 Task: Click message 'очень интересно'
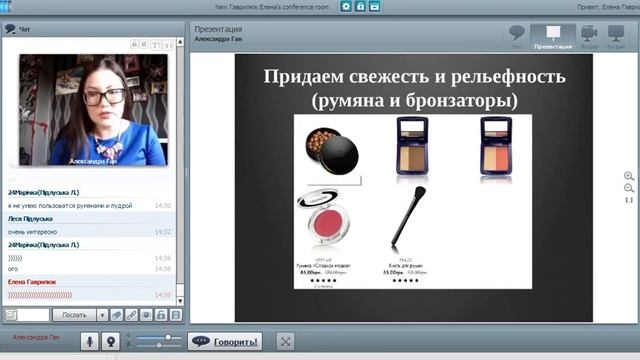tap(33, 232)
